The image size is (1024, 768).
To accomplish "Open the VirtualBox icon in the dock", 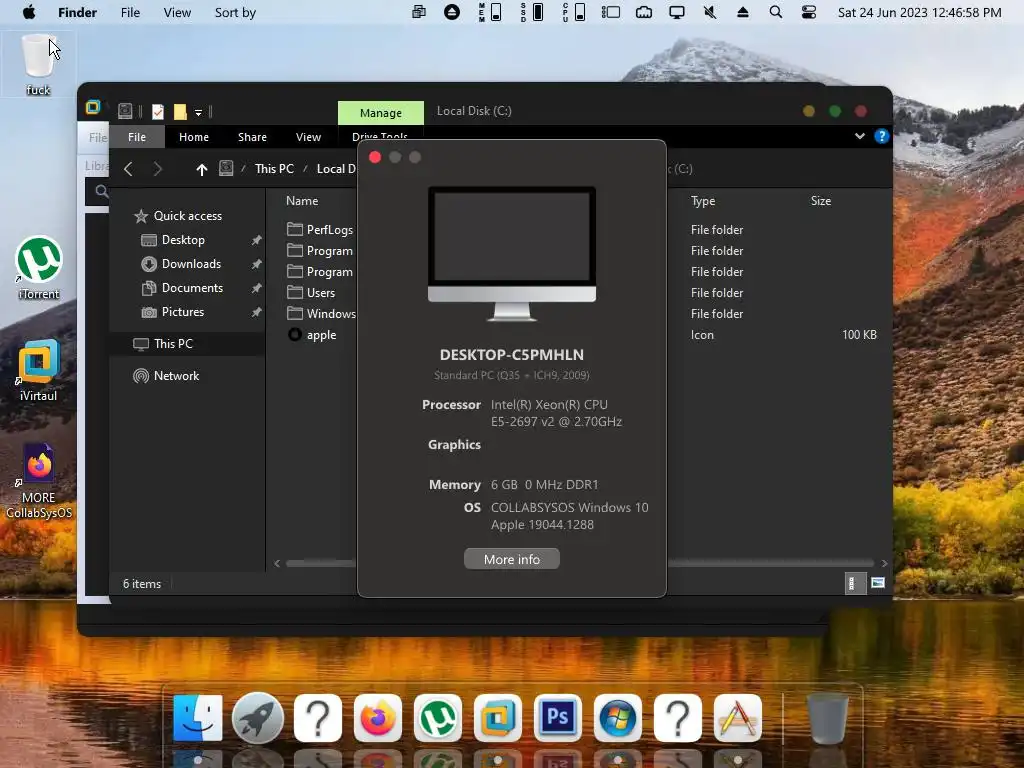I will click(498, 718).
